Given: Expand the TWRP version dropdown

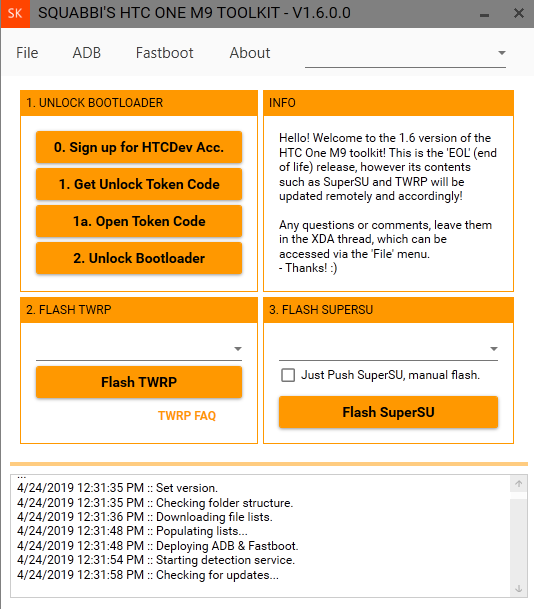Looking at the screenshot, I should click(x=139, y=349).
